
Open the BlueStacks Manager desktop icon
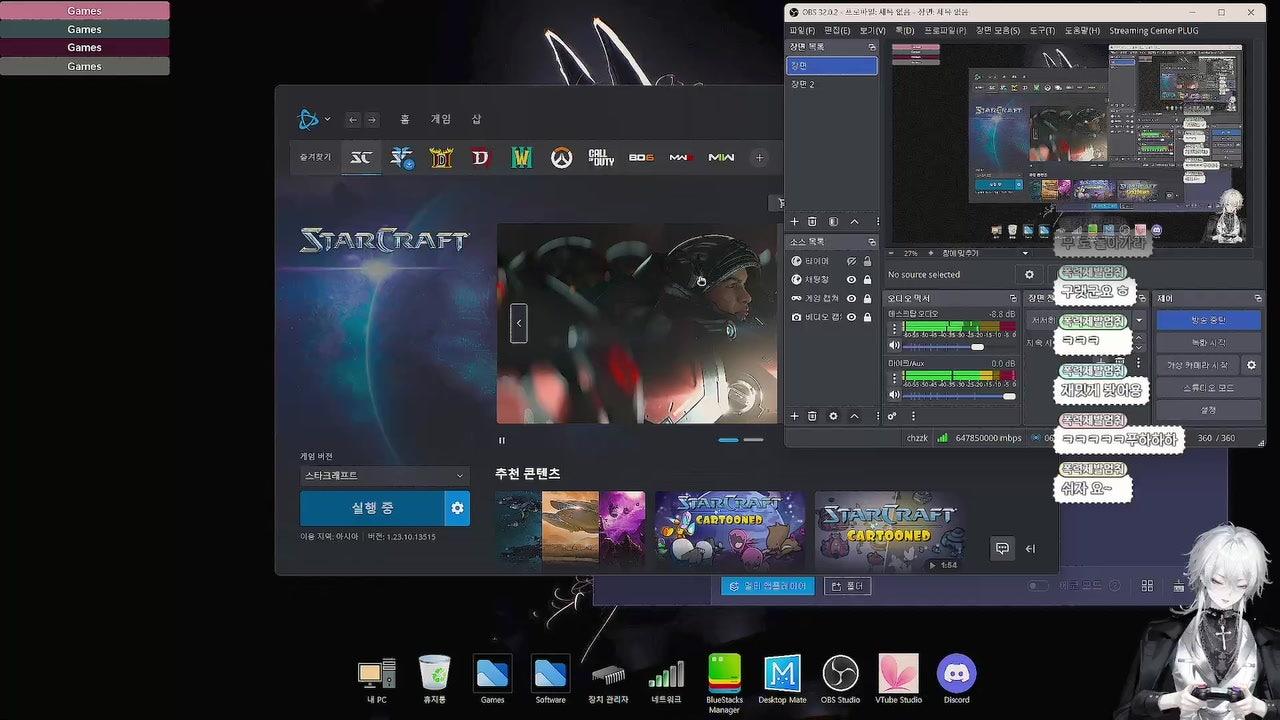point(724,683)
